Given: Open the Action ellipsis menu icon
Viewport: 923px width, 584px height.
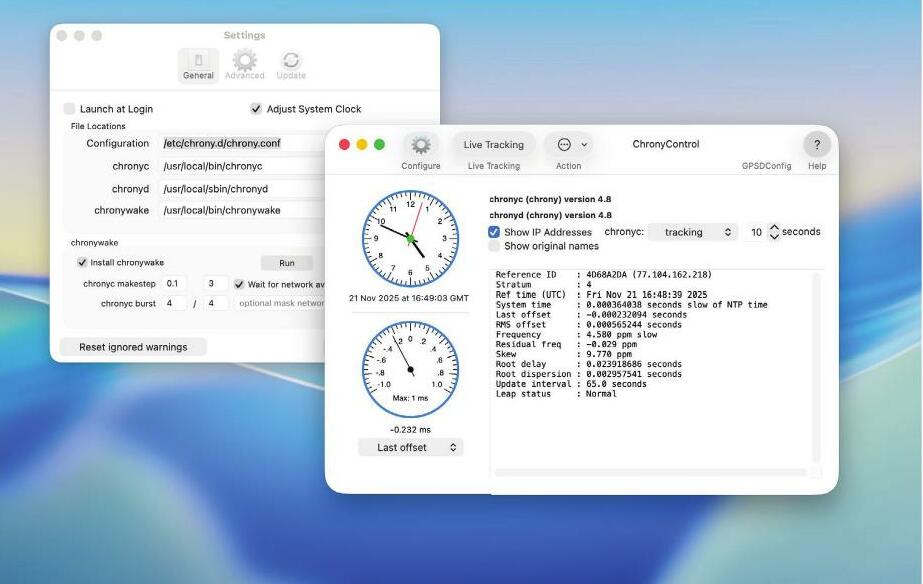Looking at the screenshot, I should pyautogui.click(x=564, y=145).
